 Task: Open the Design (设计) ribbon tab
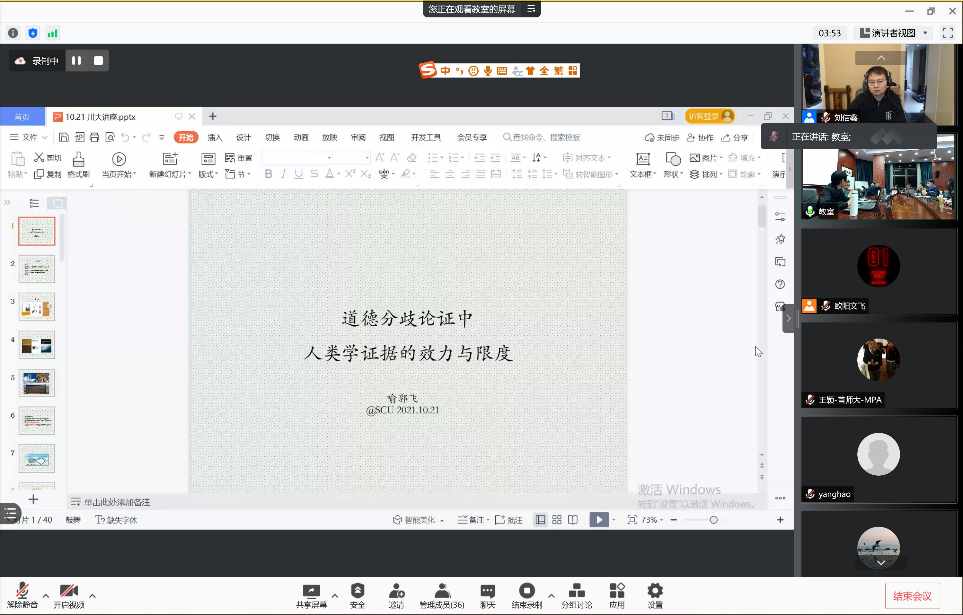[243, 138]
